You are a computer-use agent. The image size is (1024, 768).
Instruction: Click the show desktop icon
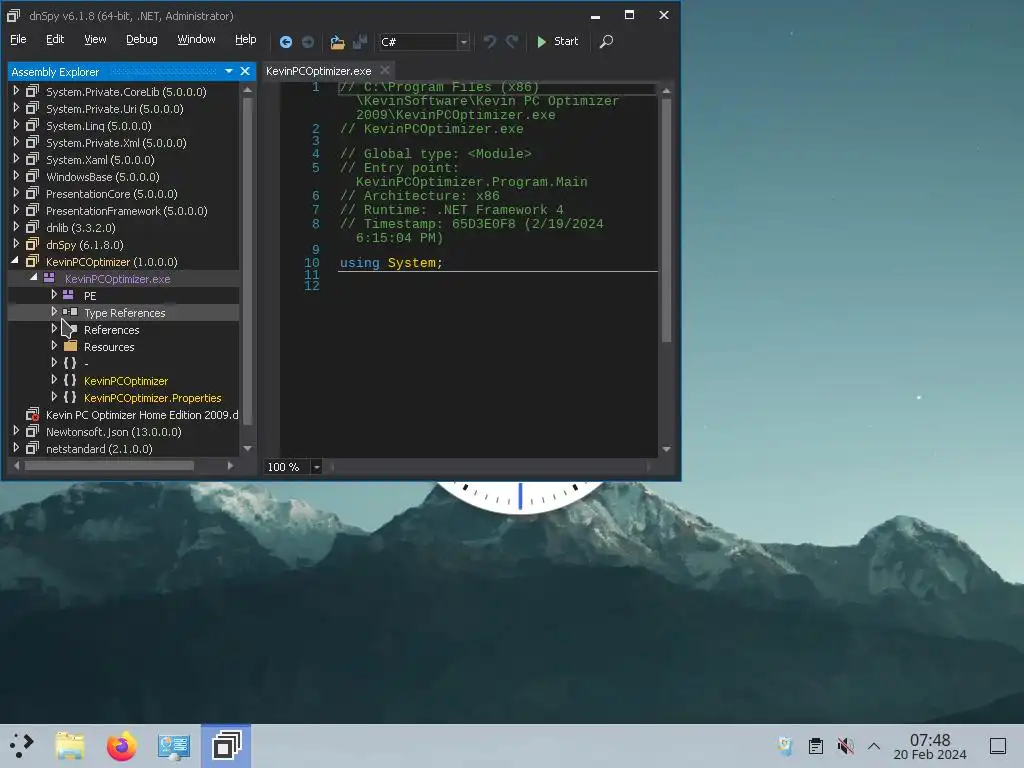[998, 746]
